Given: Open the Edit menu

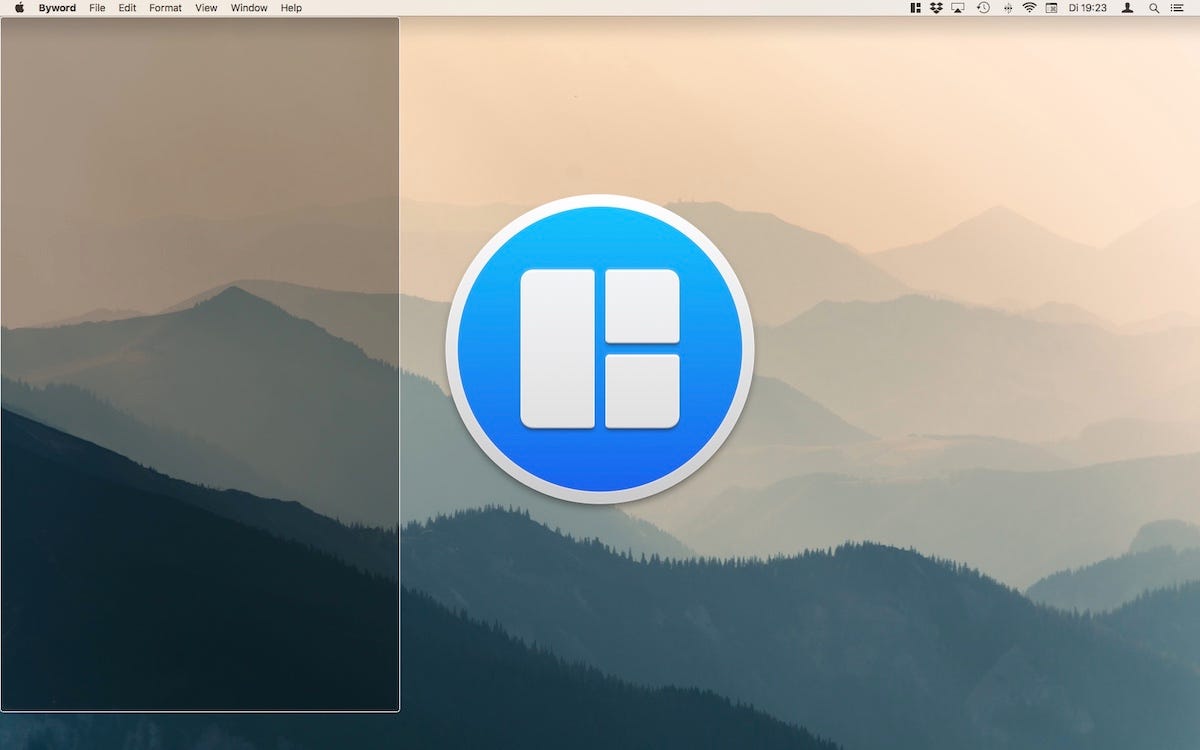Looking at the screenshot, I should pos(127,8).
